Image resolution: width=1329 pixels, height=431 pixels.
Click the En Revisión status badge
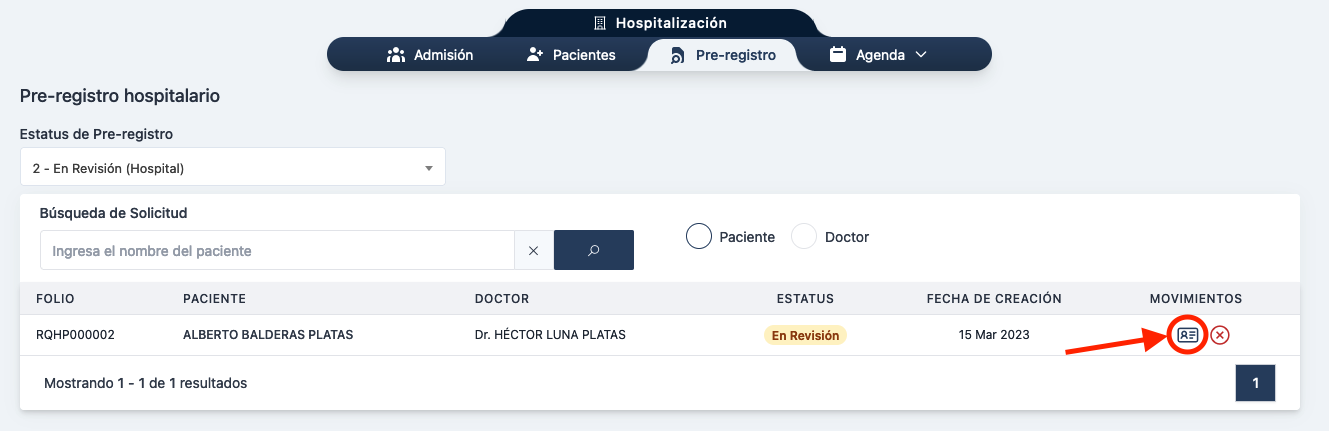(805, 335)
